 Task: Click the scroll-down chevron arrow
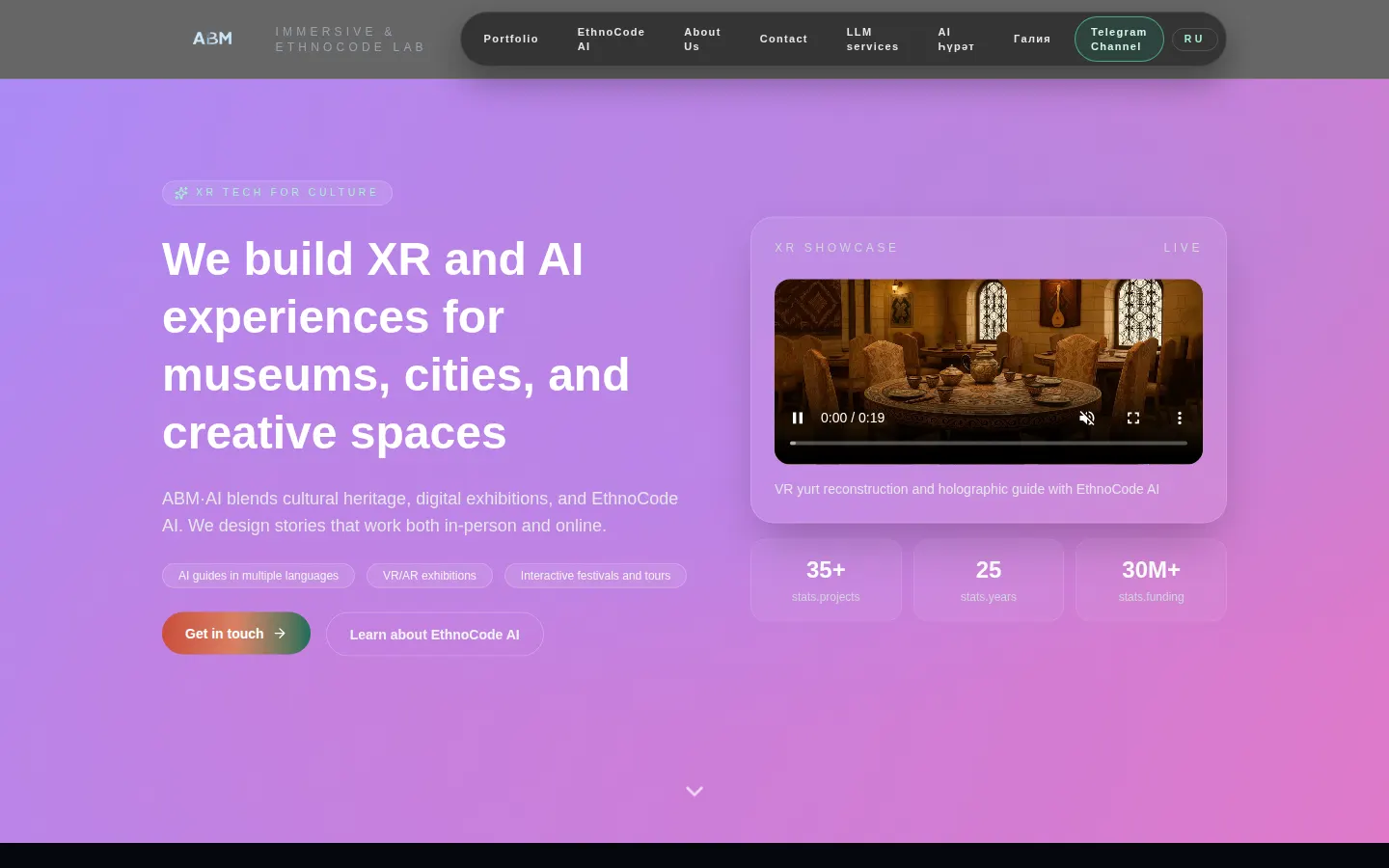(x=694, y=791)
